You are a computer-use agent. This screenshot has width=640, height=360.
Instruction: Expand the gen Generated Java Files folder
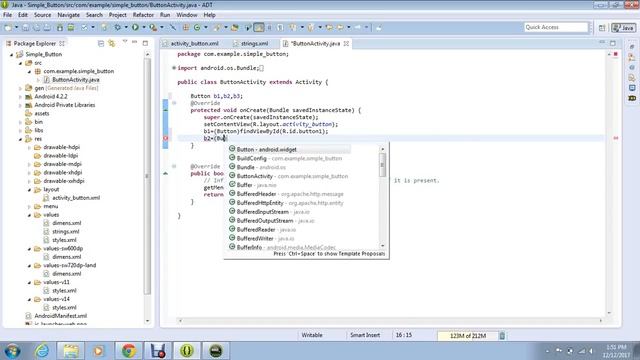(20, 88)
